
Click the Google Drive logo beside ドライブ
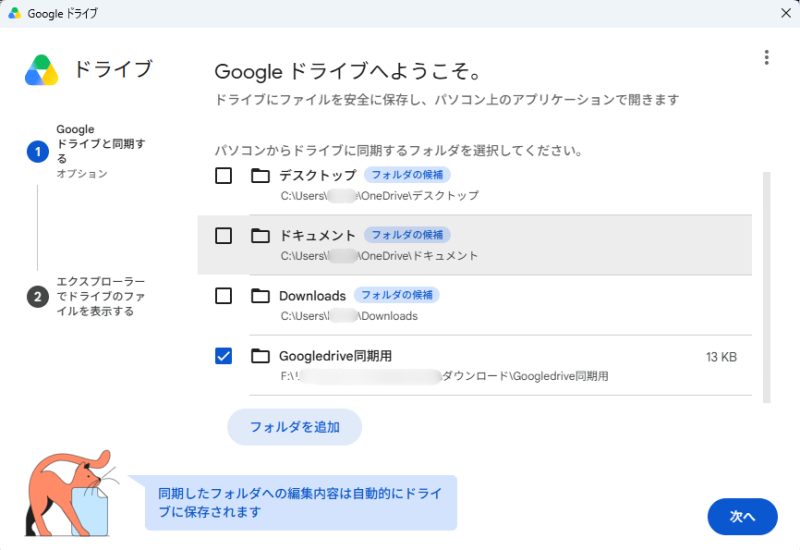41,70
